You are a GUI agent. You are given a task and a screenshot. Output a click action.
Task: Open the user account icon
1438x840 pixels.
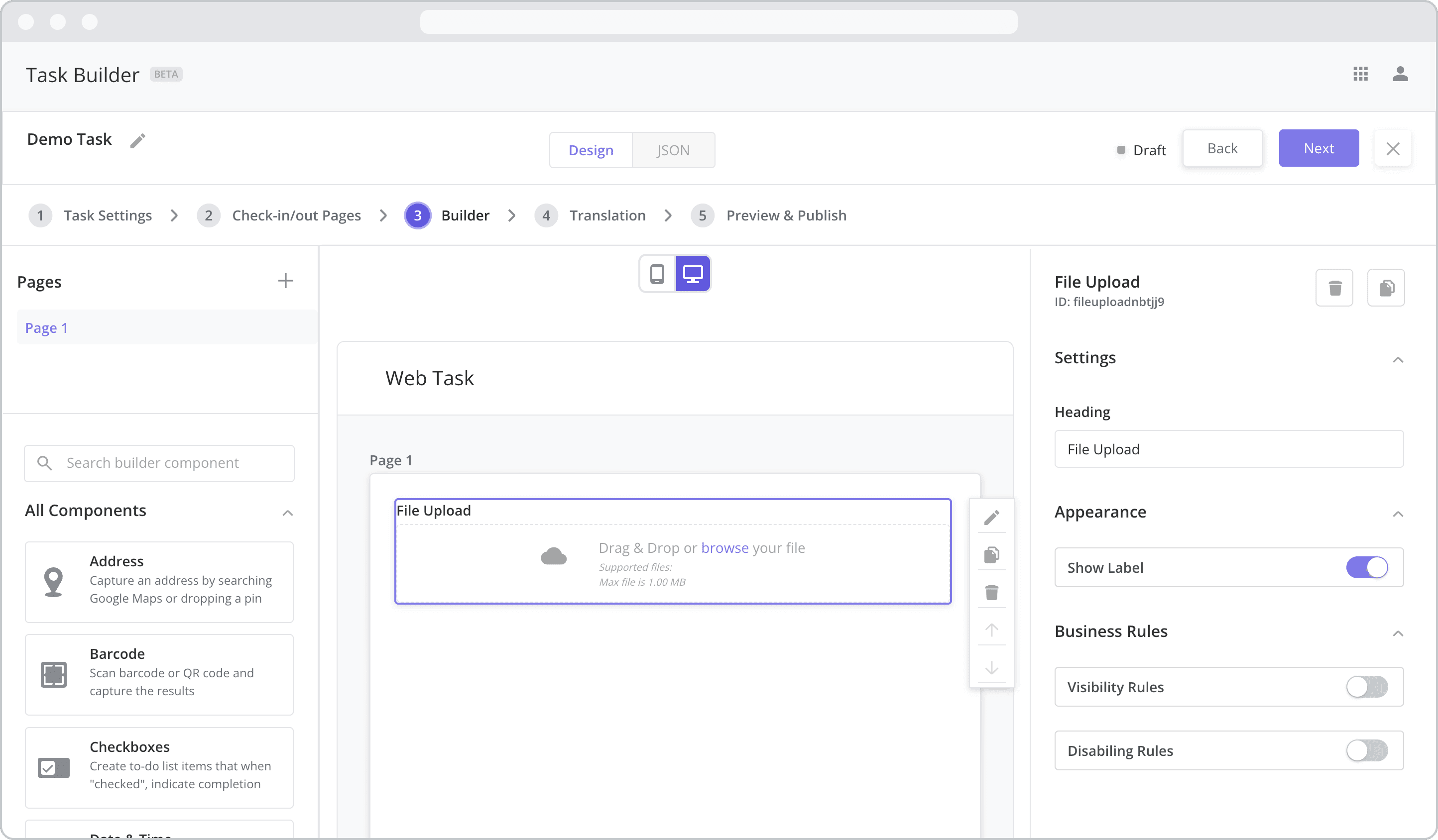pyautogui.click(x=1400, y=74)
